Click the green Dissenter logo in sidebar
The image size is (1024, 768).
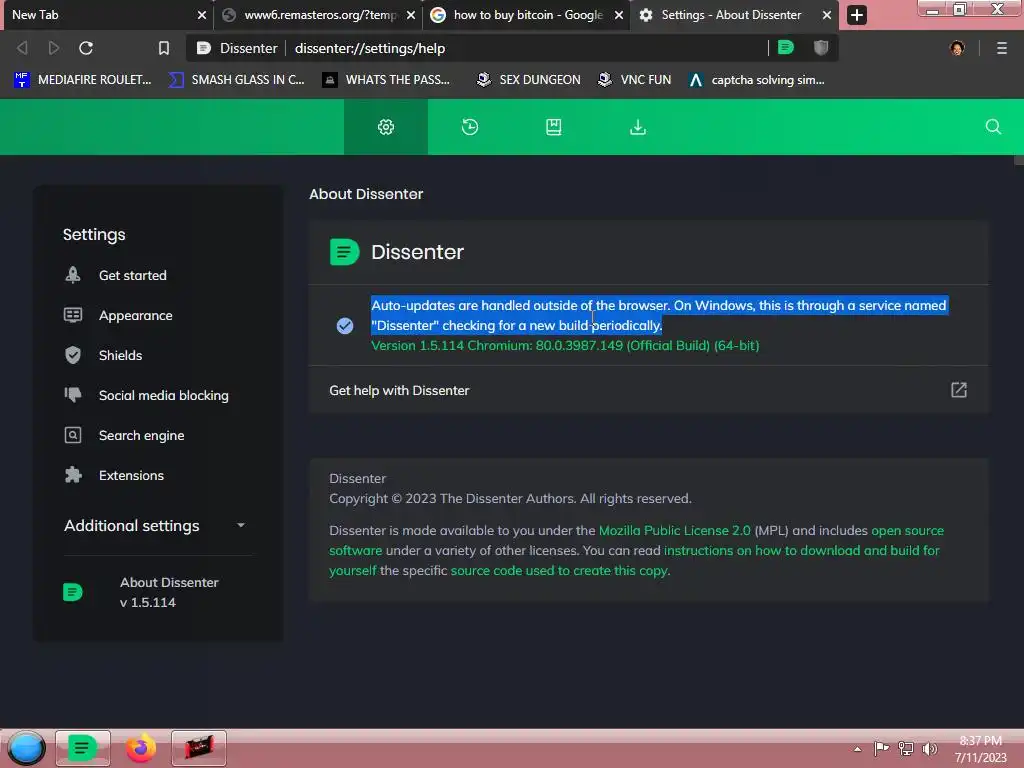[72, 592]
